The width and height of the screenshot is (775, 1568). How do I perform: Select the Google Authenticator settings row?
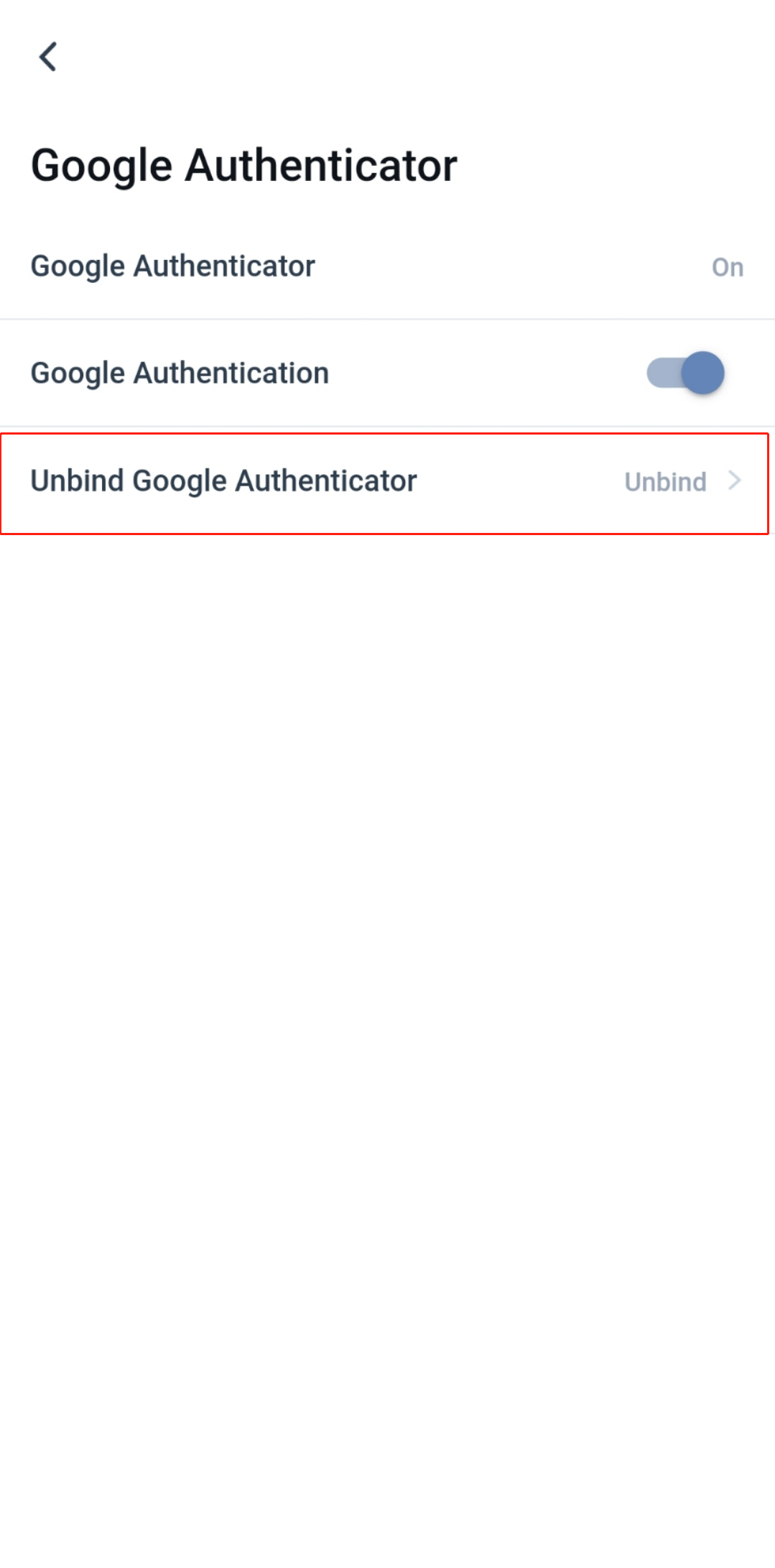(x=387, y=266)
